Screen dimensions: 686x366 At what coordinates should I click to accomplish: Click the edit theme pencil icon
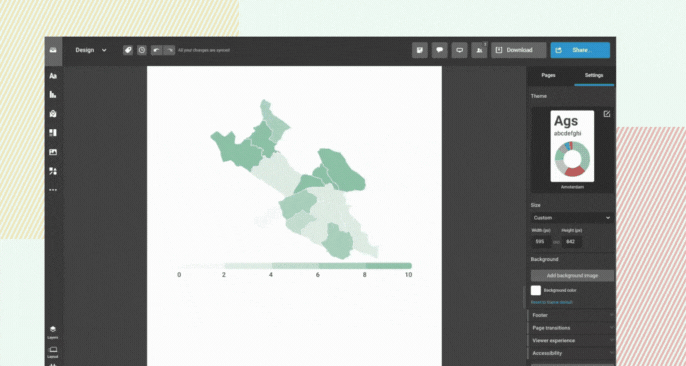pos(607,114)
